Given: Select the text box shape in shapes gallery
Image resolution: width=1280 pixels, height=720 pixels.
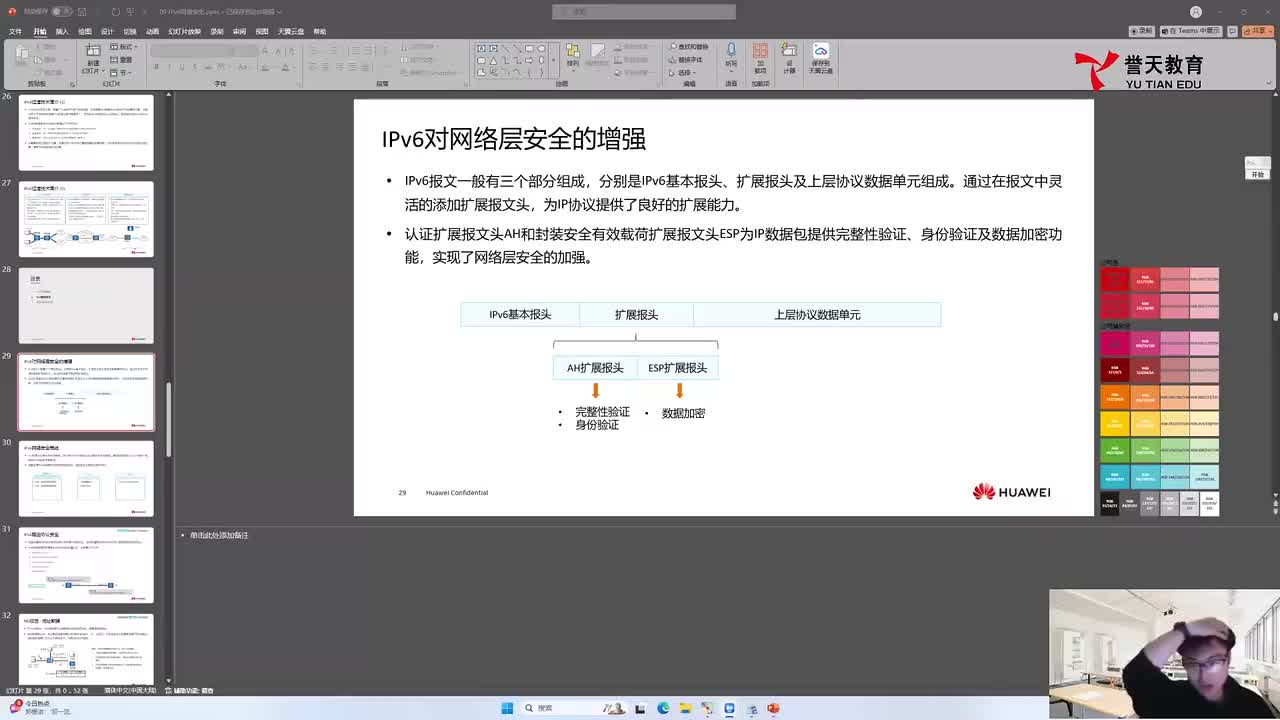Looking at the screenshot, I should (481, 48).
